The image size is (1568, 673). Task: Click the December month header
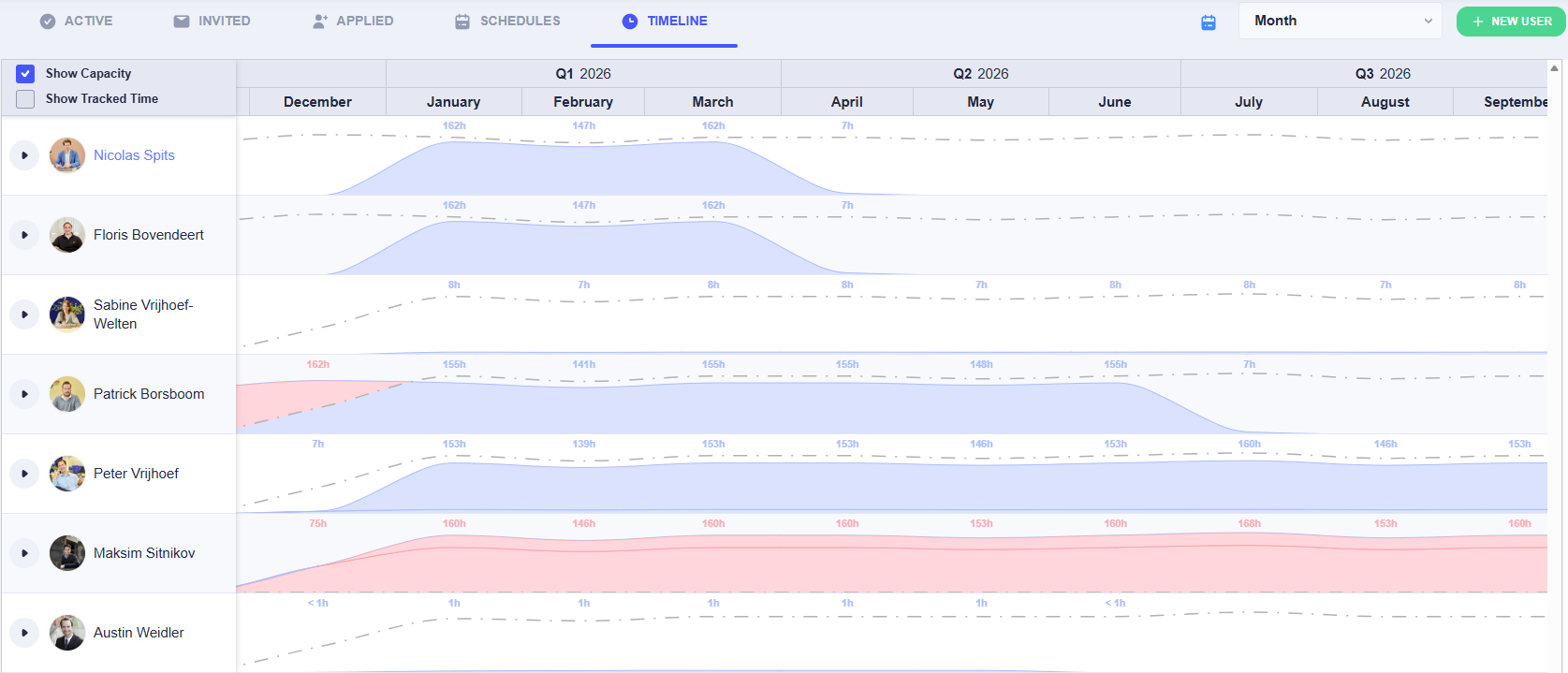[x=317, y=102]
